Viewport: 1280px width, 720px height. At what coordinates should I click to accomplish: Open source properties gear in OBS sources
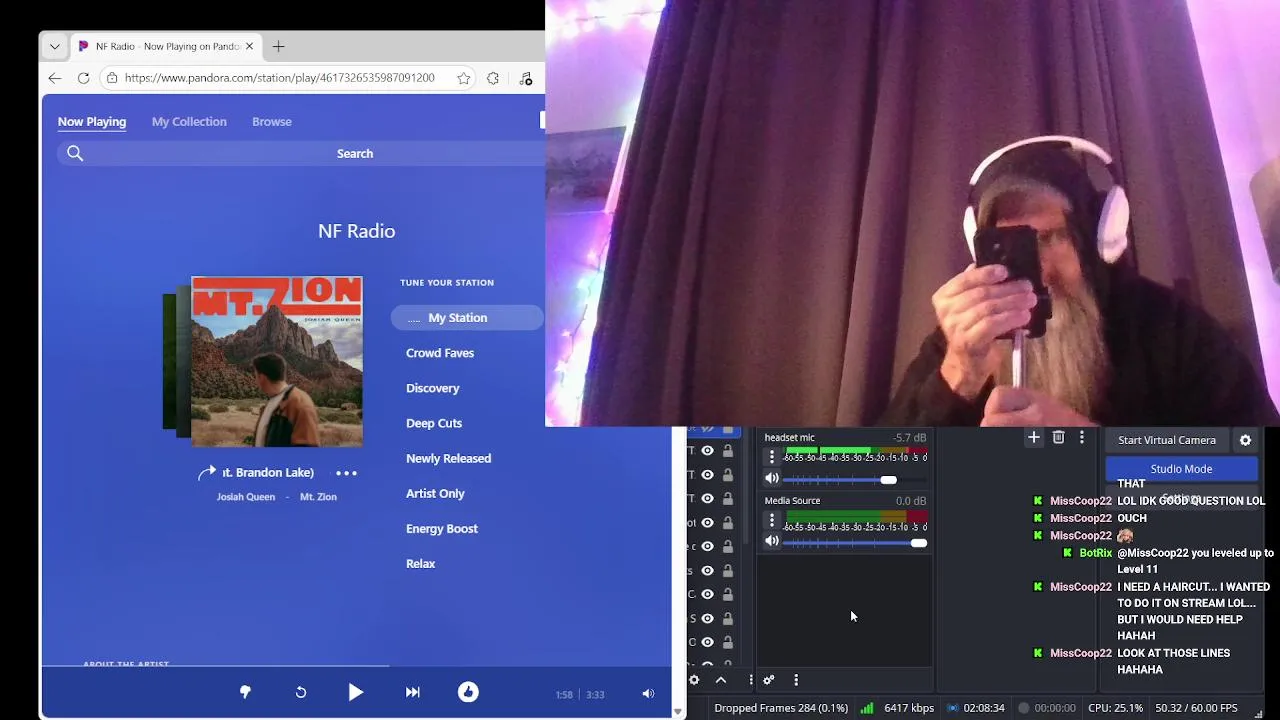tap(694, 680)
